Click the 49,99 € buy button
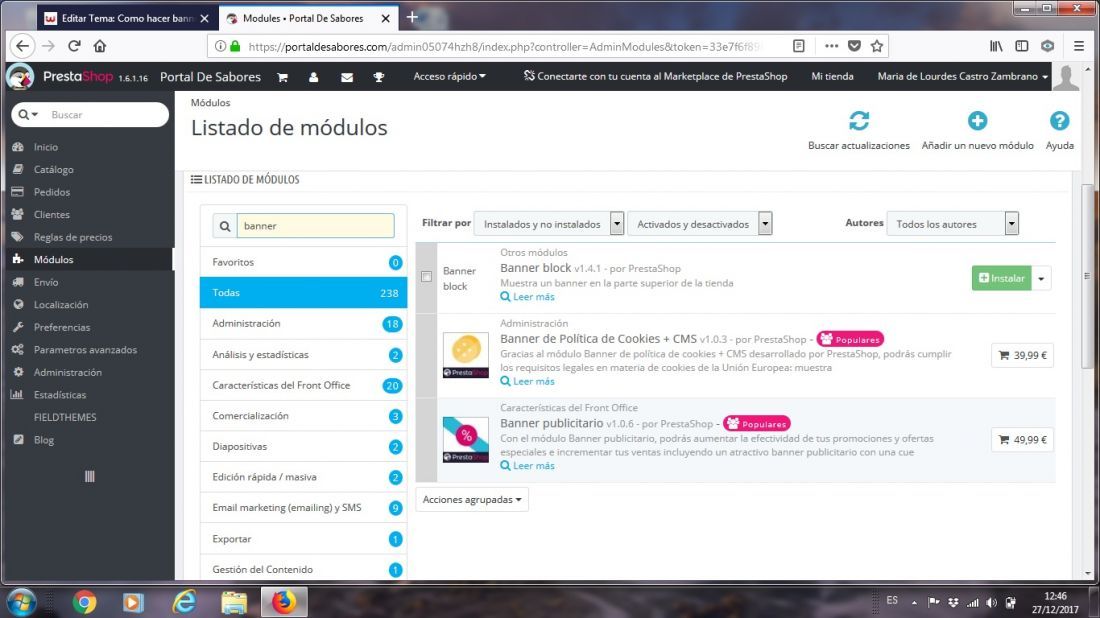 click(x=1022, y=440)
